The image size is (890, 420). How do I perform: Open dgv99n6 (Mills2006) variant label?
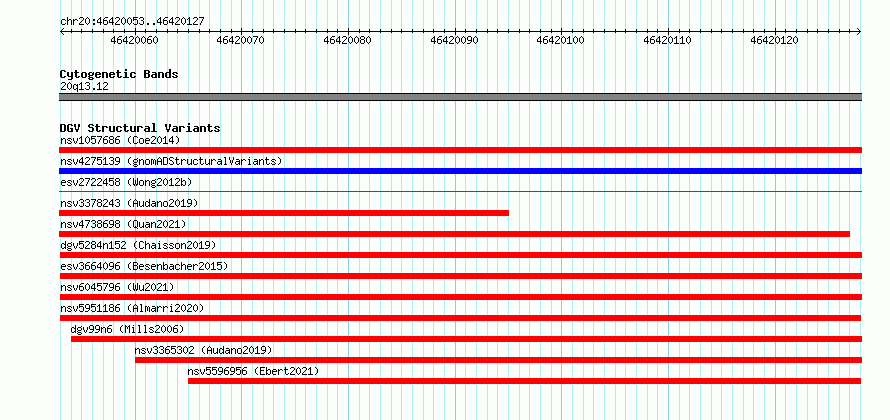[x=127, y=329]
